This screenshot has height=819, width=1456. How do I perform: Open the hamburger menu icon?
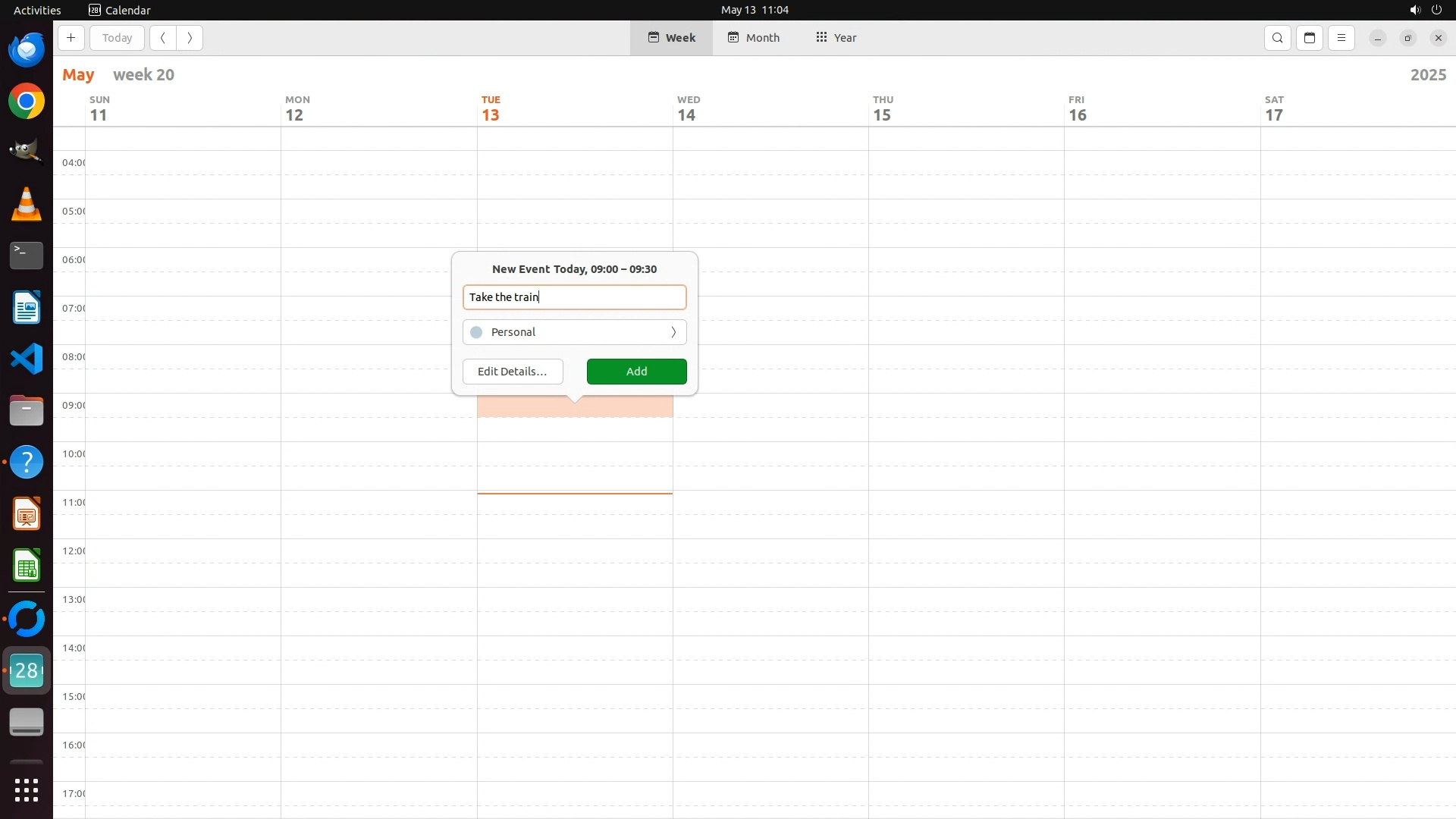tap(1341, 38)
